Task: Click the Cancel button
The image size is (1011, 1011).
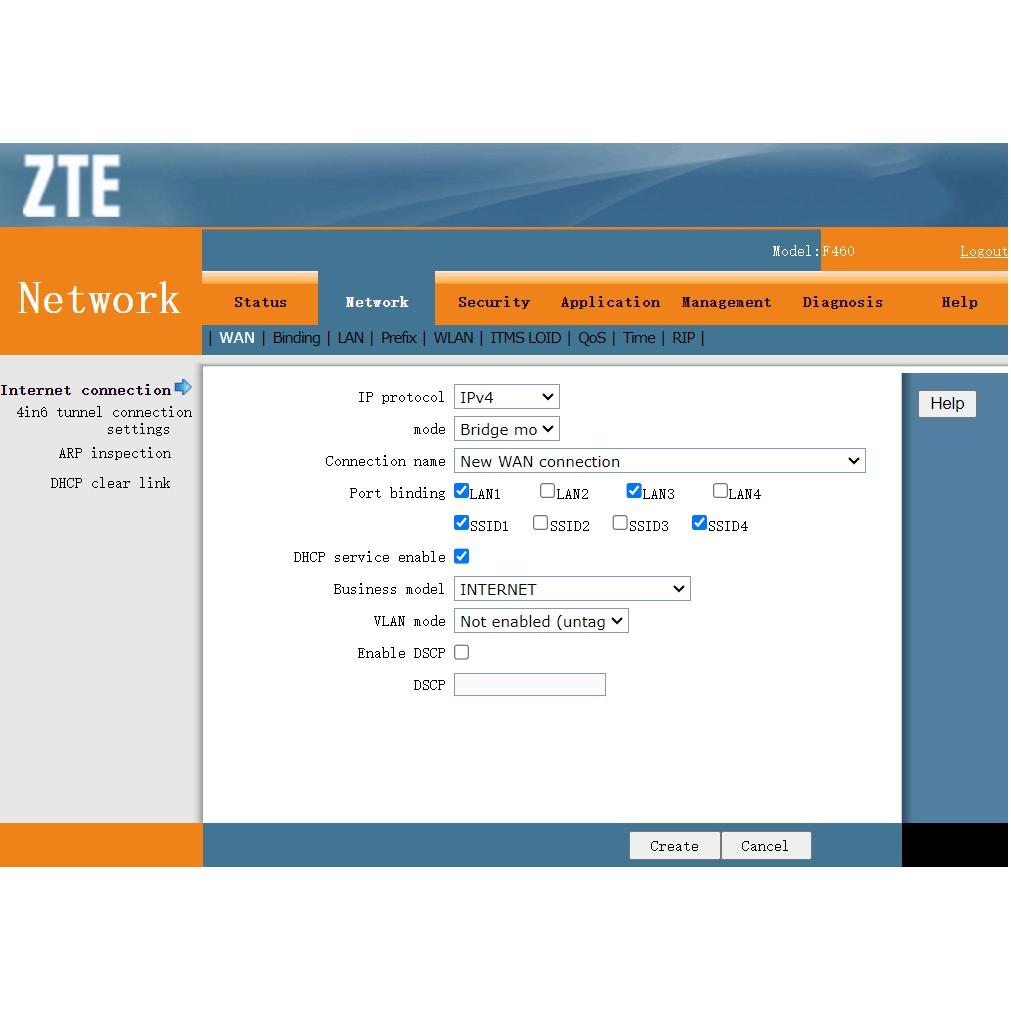Action: [765, 845]
